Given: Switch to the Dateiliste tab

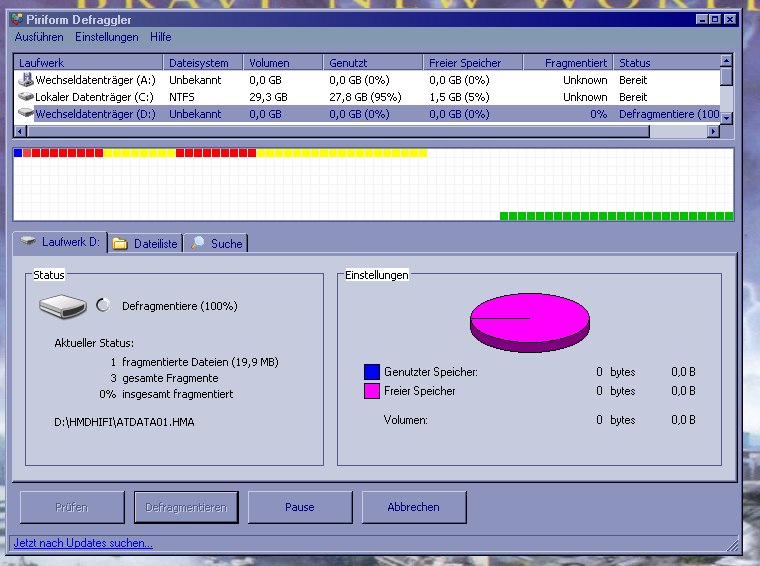Looking at the screenshot, I should tap(155, 243).
